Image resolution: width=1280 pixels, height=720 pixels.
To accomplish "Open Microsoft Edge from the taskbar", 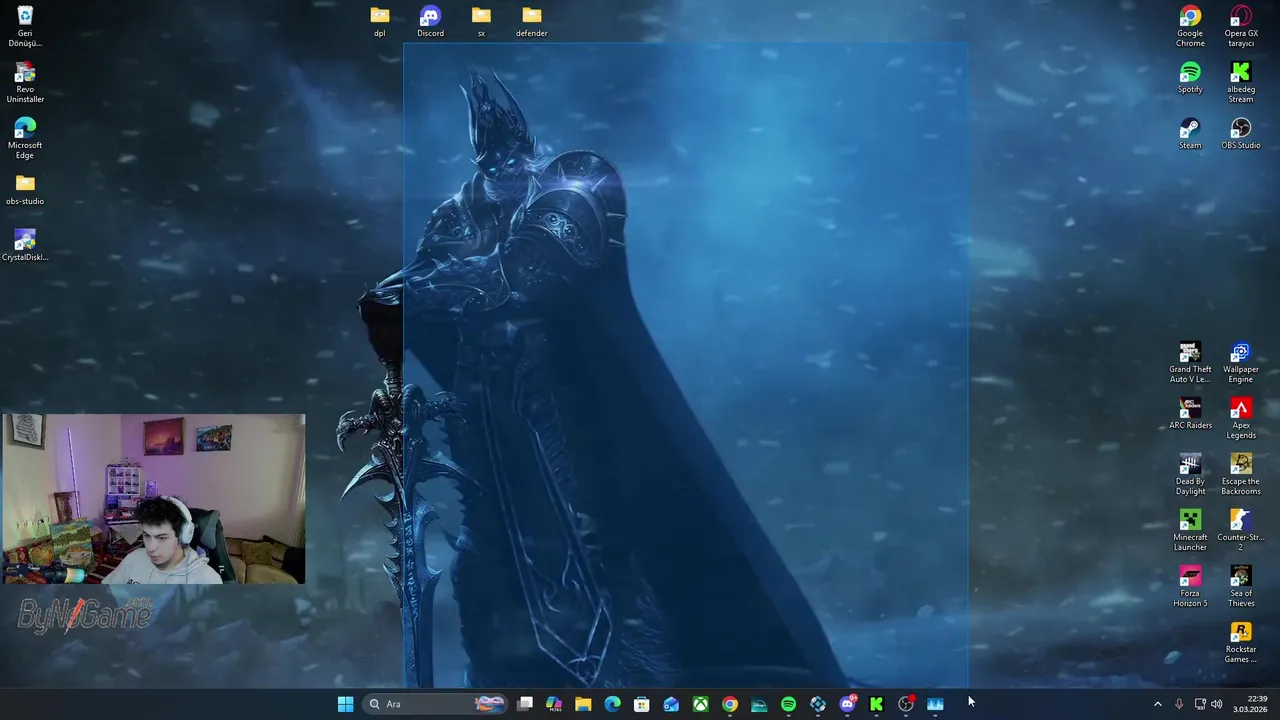I will pos(612,704).
